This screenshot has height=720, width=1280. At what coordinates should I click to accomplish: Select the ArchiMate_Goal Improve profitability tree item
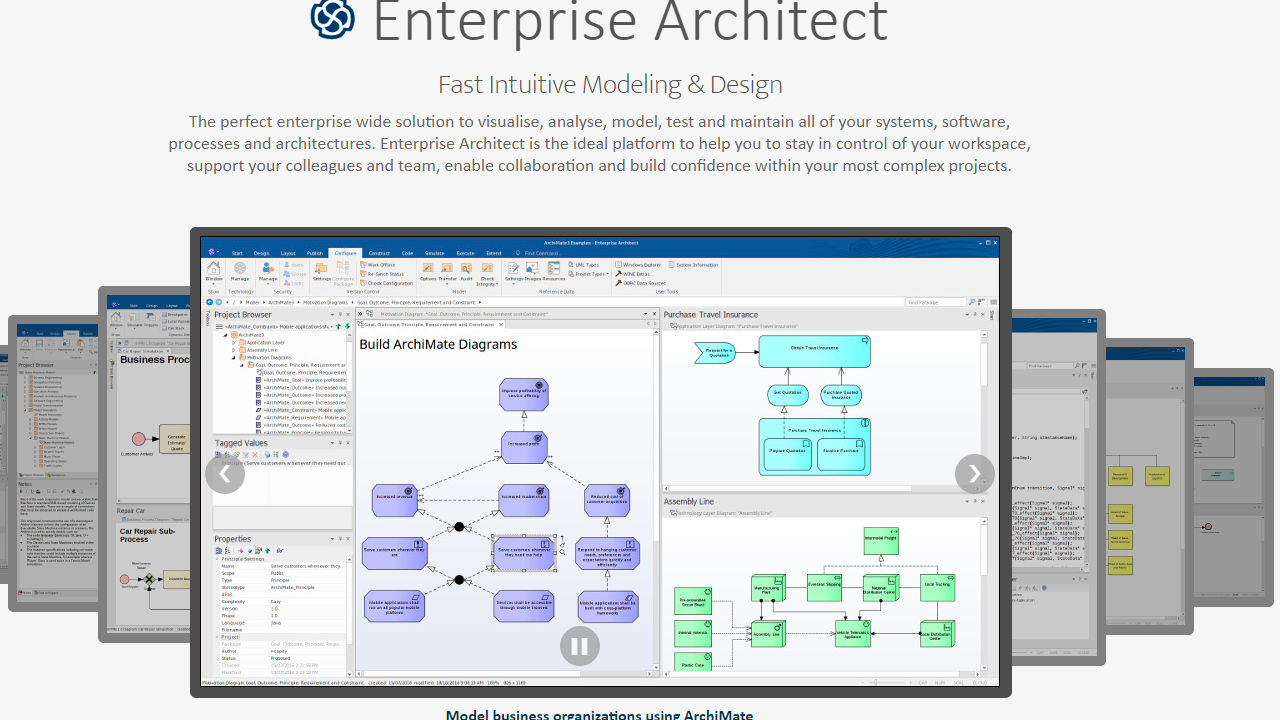[x=304, y=380]
